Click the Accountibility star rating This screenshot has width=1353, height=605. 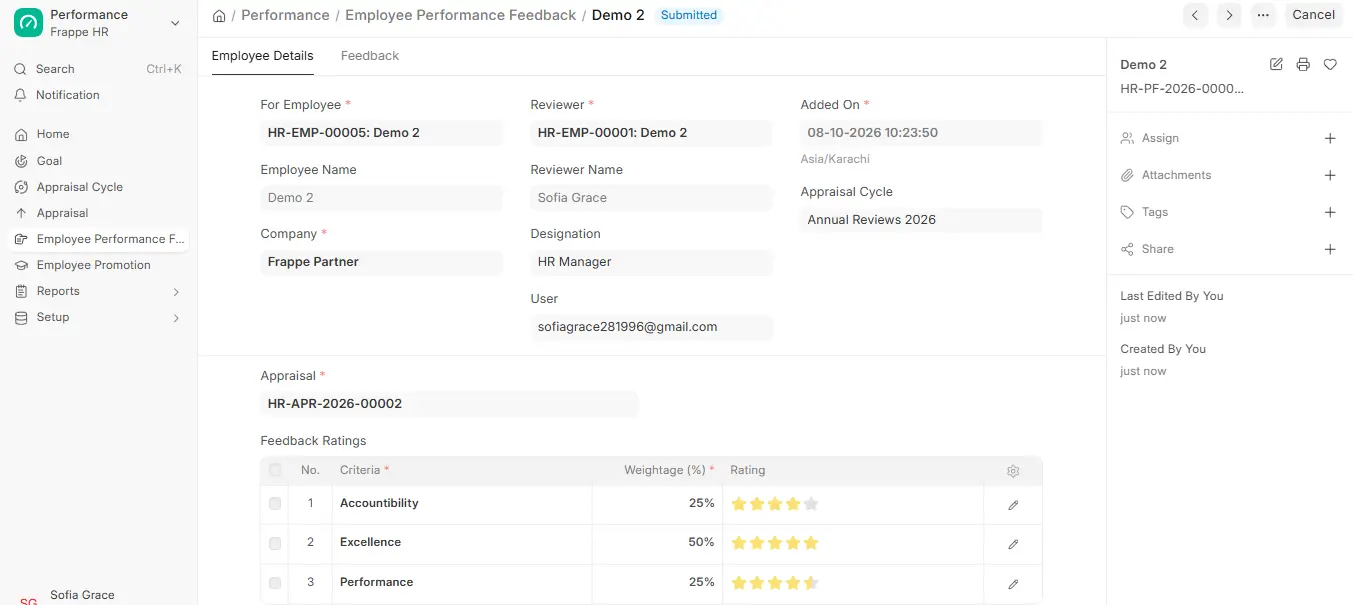click(775, 504)
